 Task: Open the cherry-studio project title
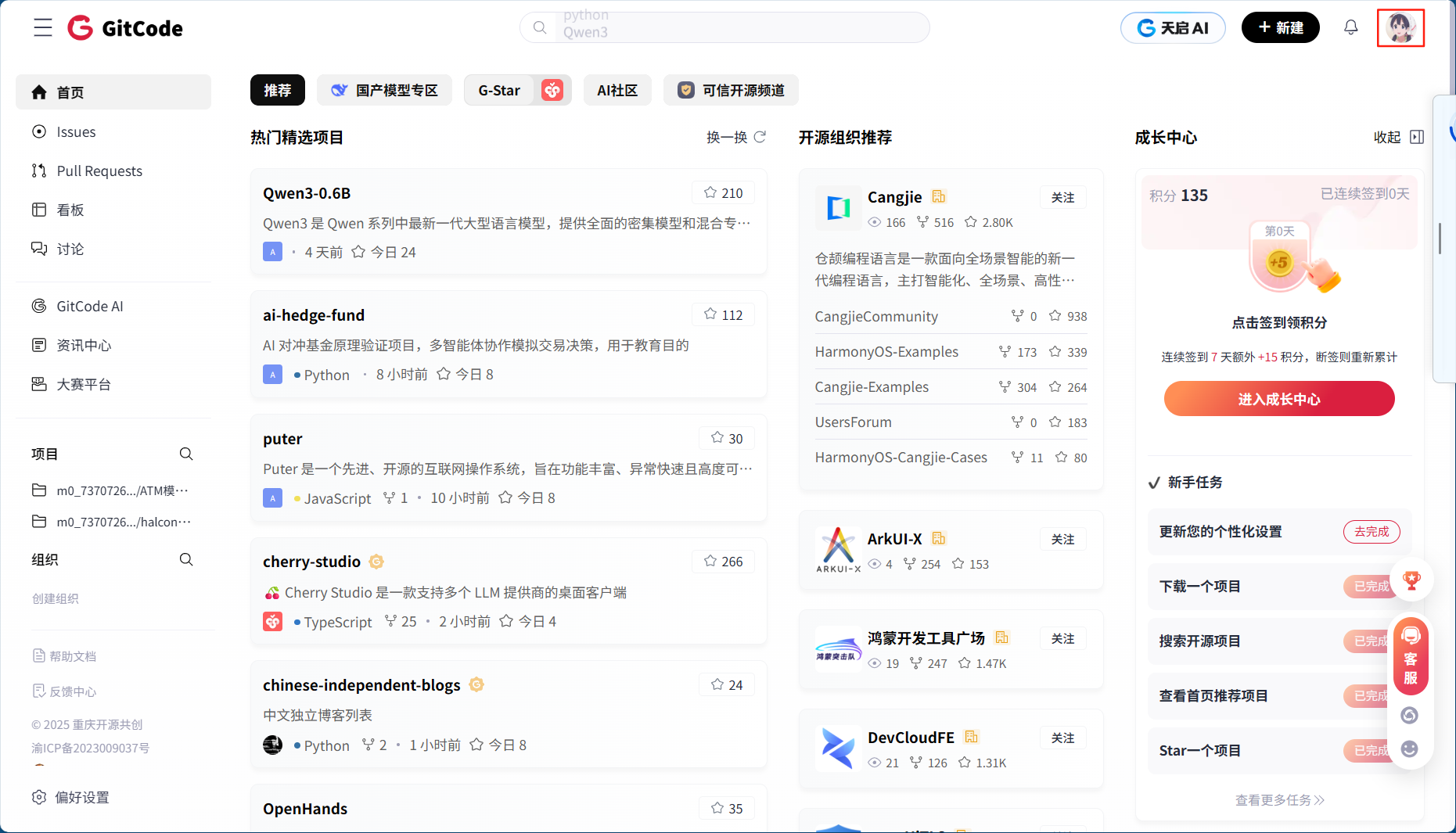click(x=311, y=562)
